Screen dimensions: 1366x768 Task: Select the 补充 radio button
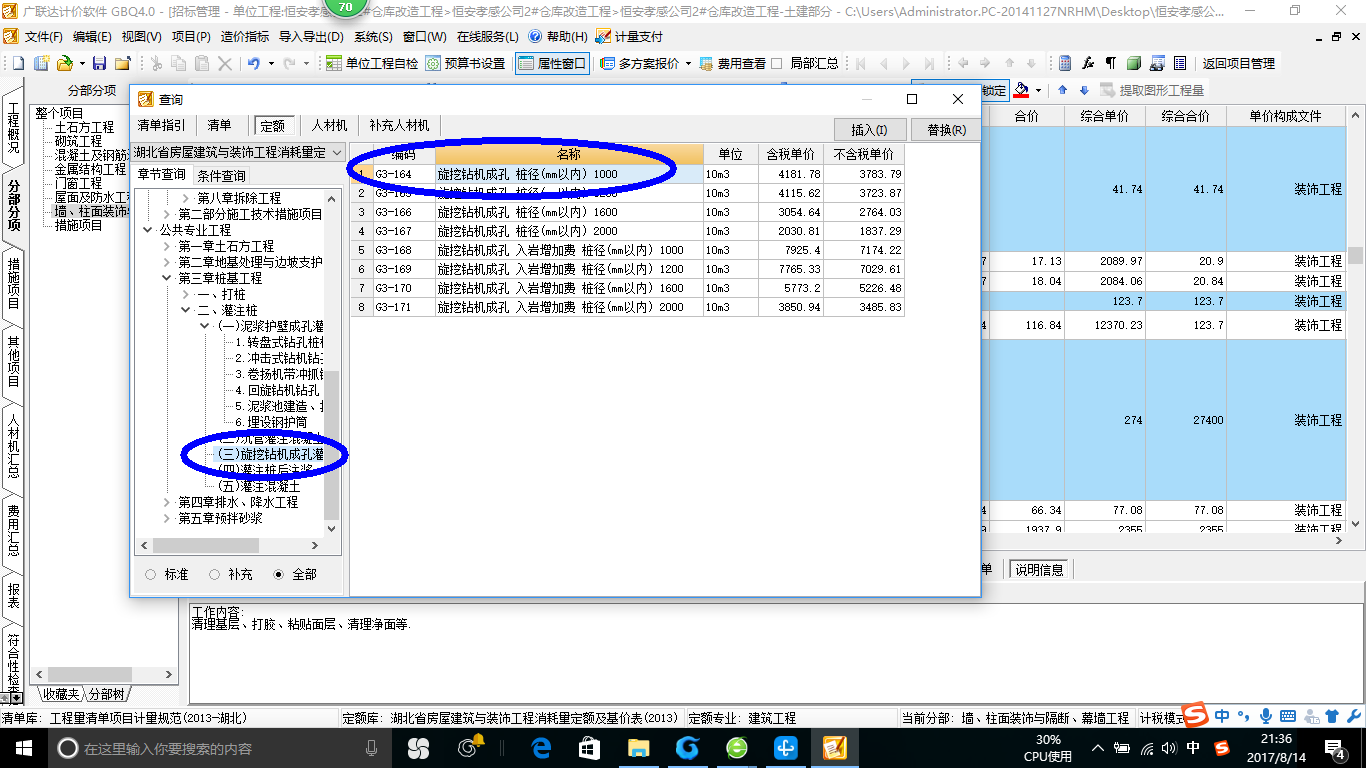(214, 574)
